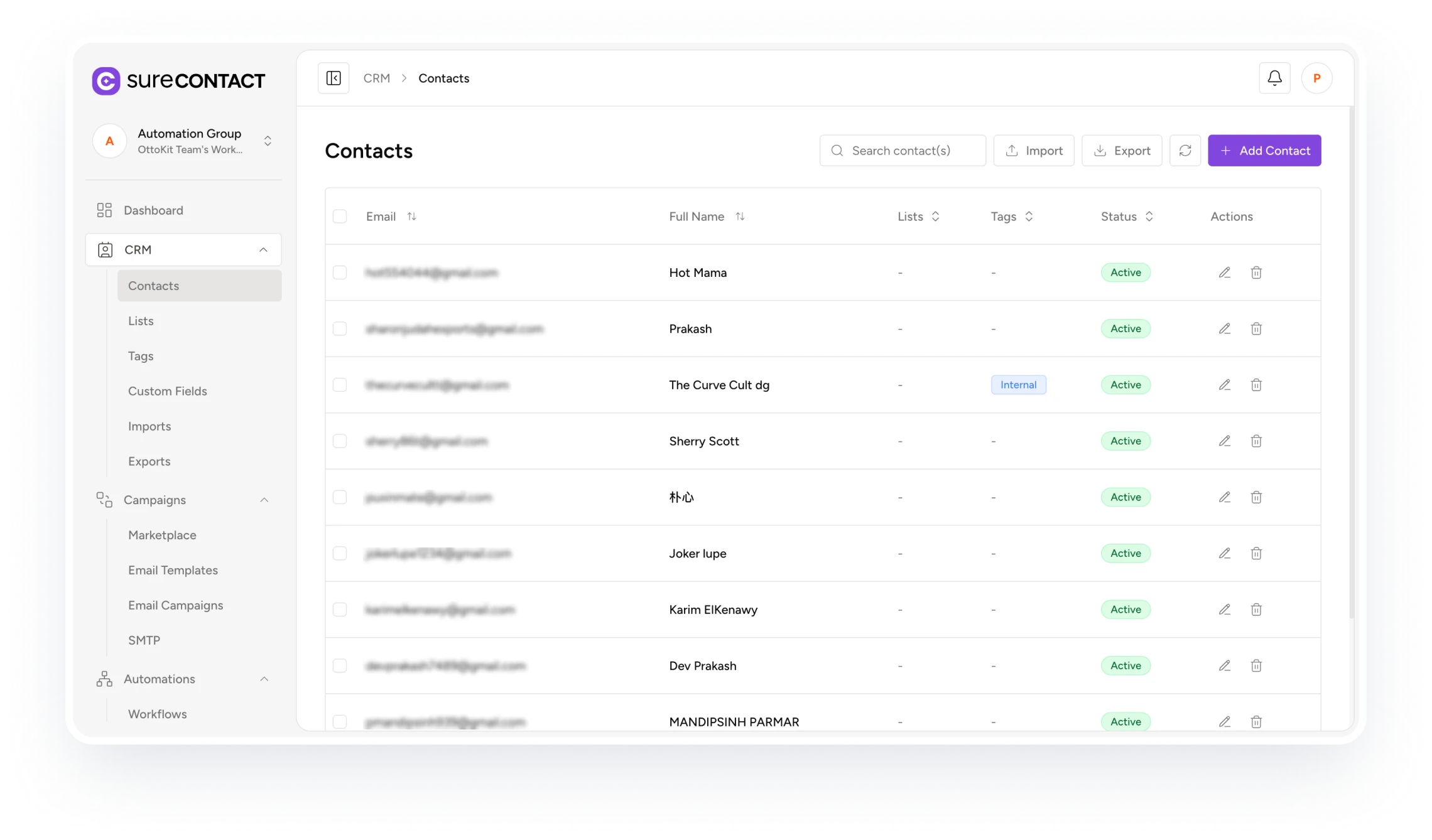
Task: Open the profile avatar menu
Action: [x=1316, y=78]
